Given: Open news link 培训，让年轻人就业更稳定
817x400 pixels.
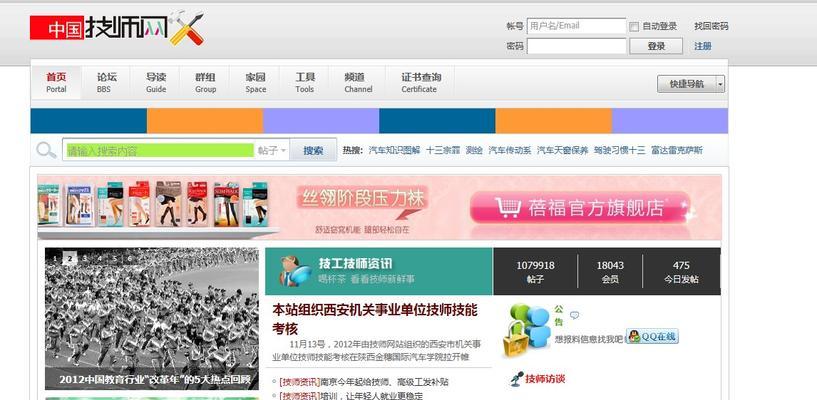Looking at the screenshot, I should coord(371,396).
